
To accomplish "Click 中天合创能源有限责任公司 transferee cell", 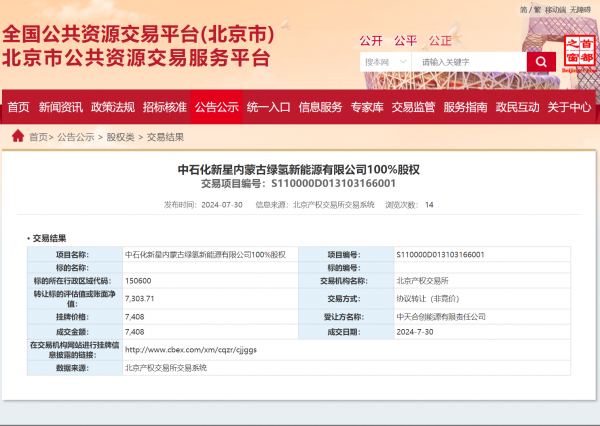I will click(482, 317).
